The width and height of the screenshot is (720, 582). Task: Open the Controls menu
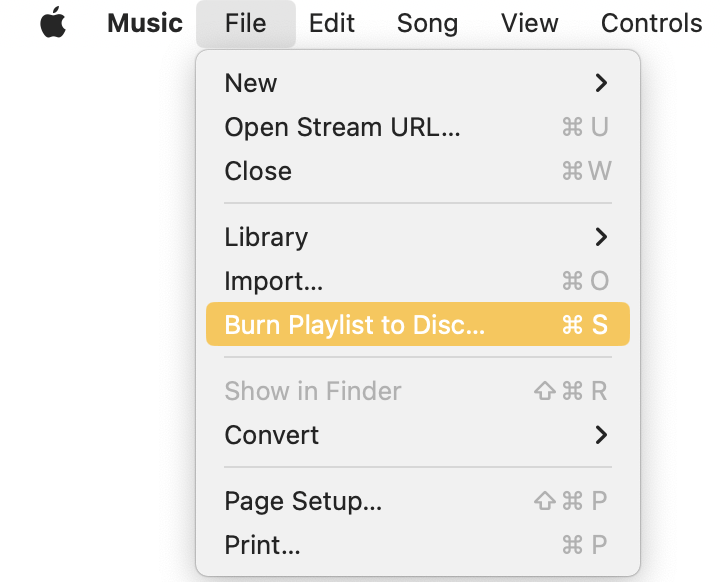point(651,23)
